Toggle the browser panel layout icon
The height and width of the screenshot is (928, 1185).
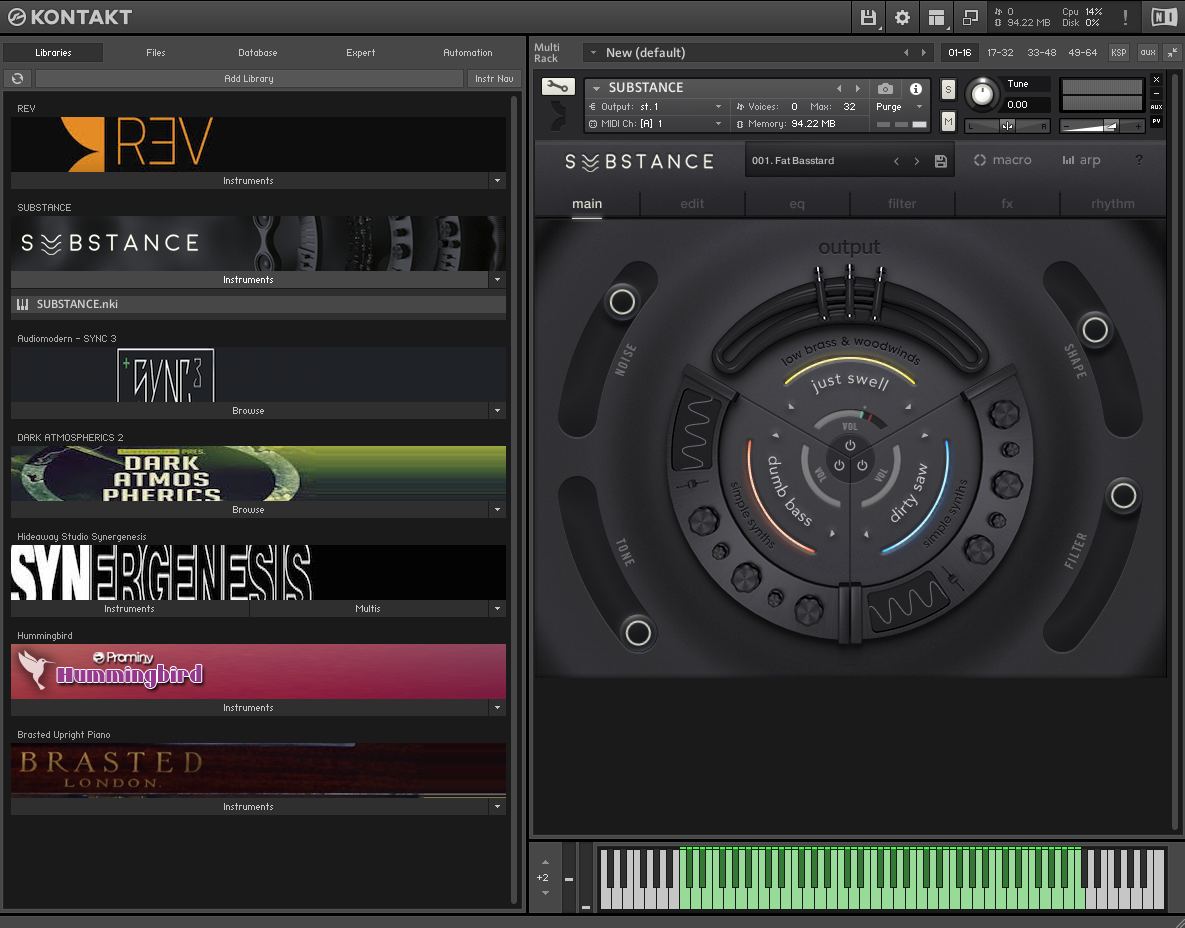[x=936, y=17]
